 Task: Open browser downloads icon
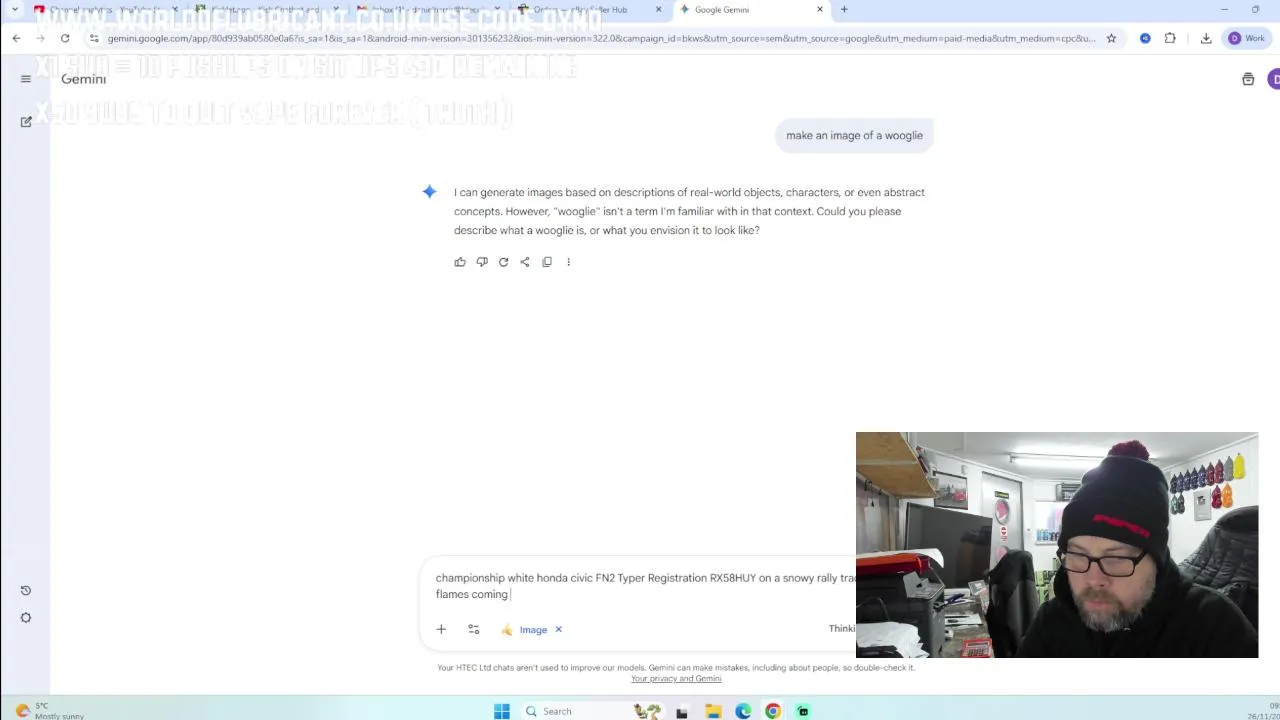click(1206, 38)
